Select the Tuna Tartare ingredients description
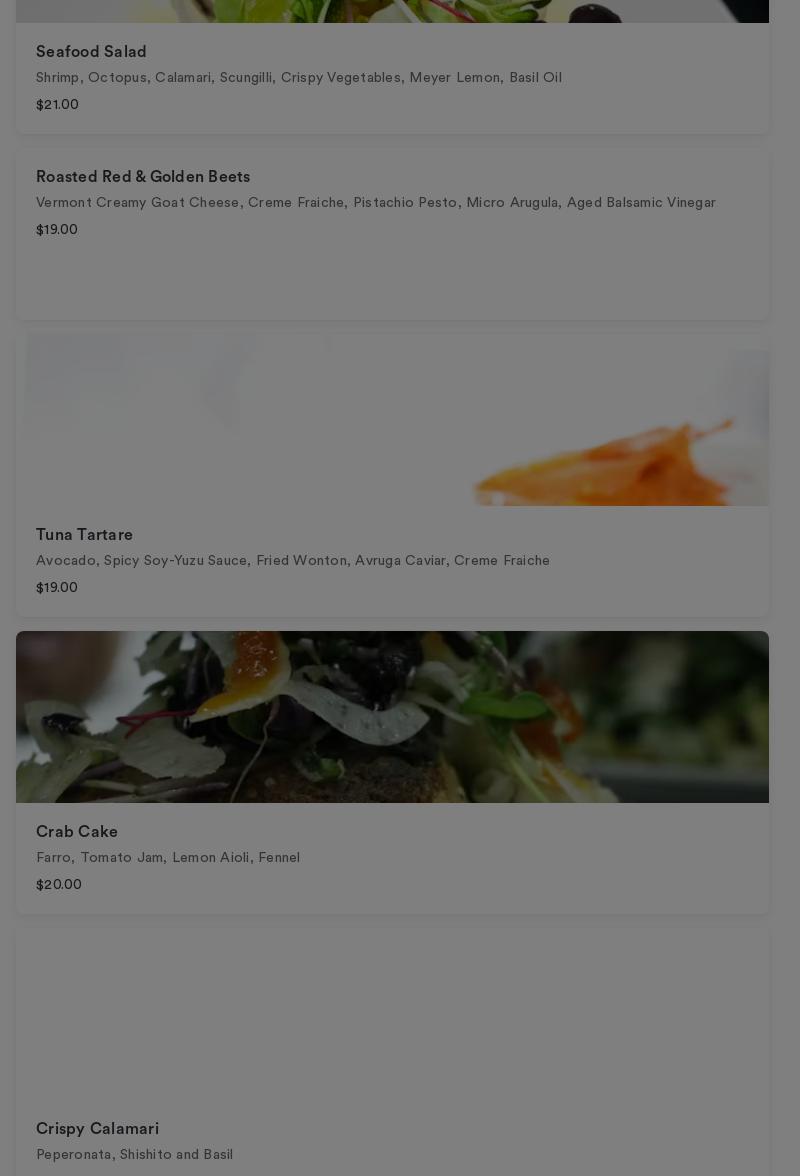The height and width of the screenshot is (1176, 800). [292, 560]
